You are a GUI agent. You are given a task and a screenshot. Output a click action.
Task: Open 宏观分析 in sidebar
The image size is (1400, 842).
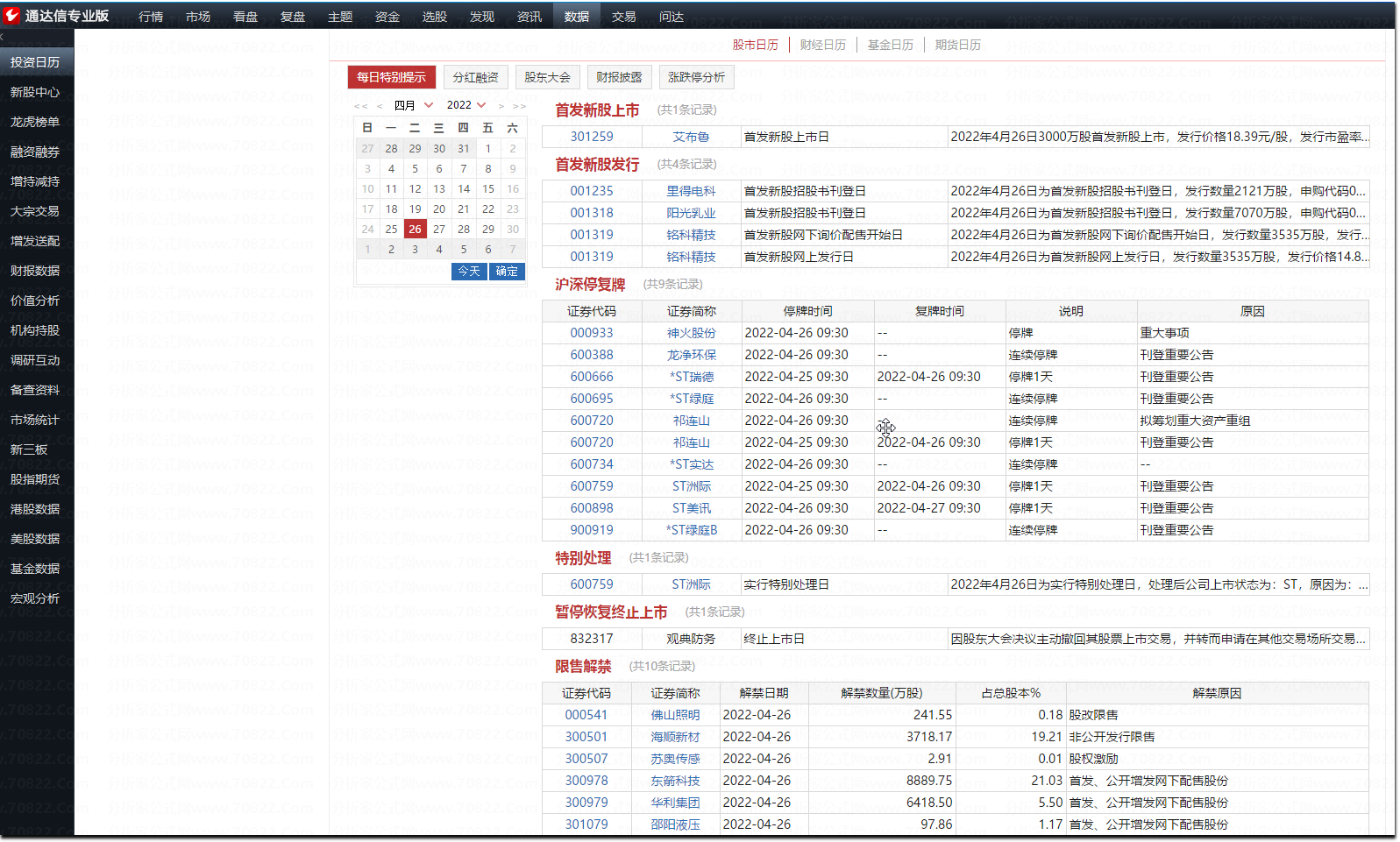[x=37, y=598]
